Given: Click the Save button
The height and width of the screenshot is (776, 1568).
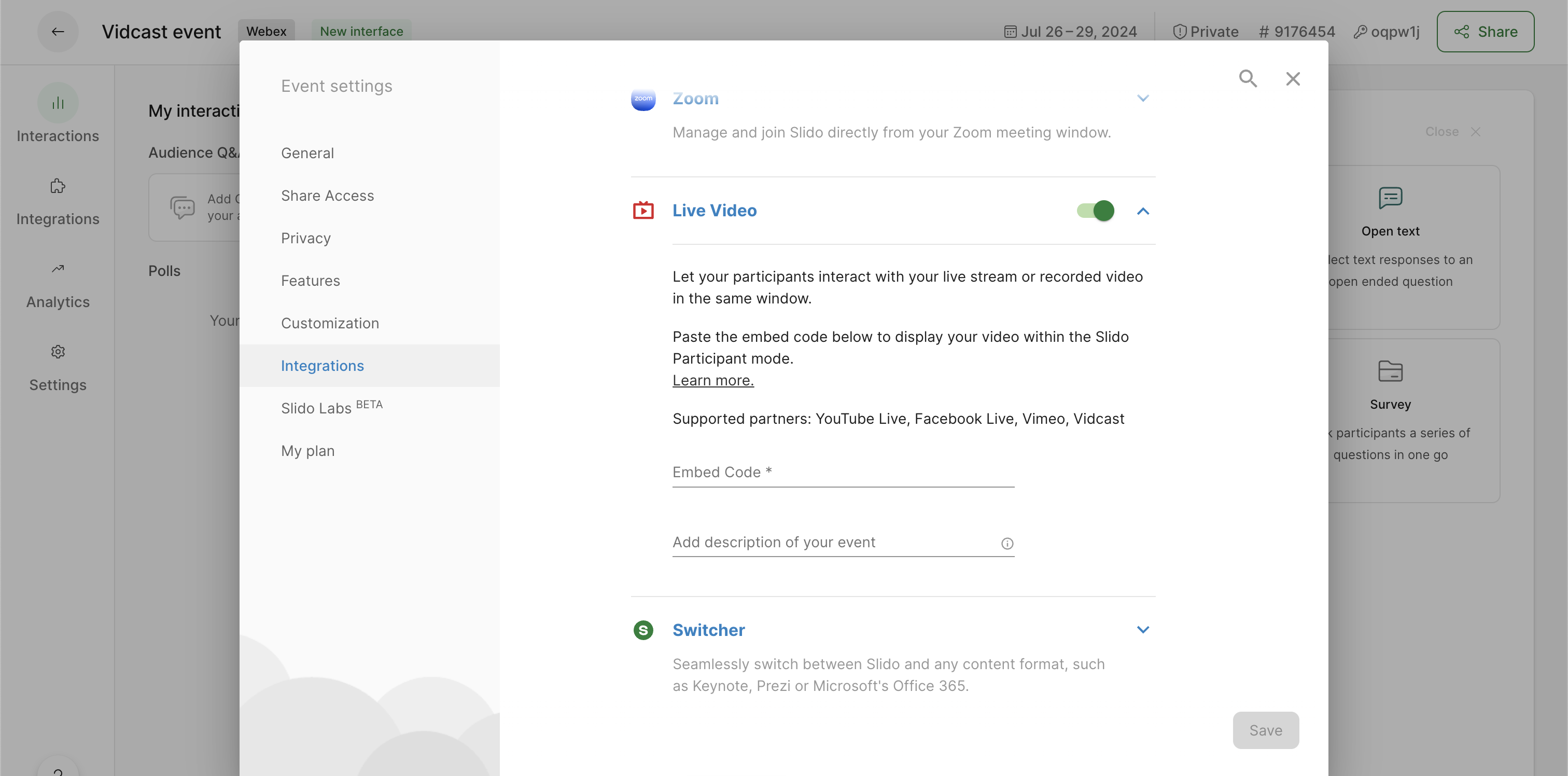Looking at the screenshot, I should 1266,730.
